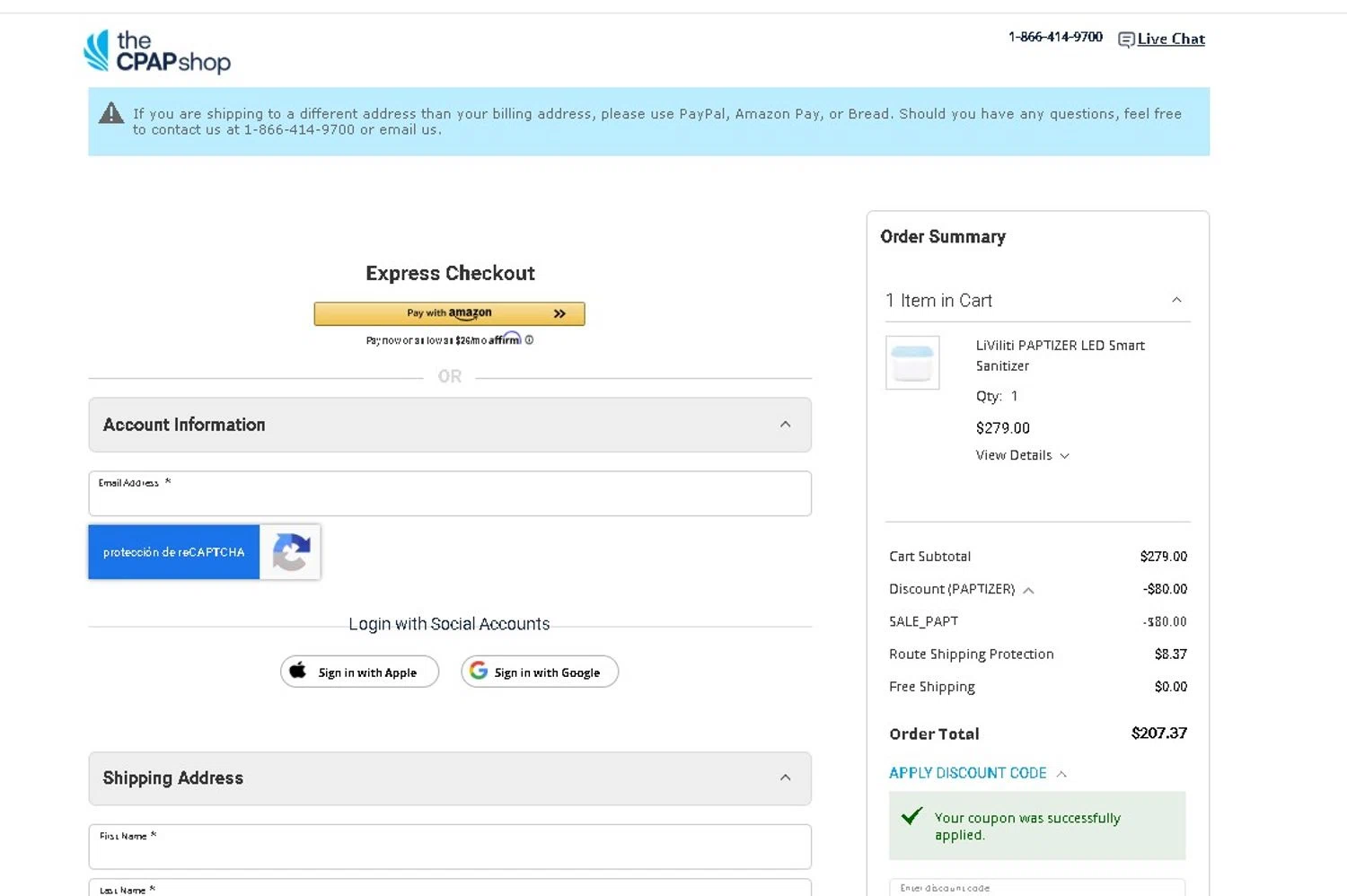Collapse the Discount (PAPTIZER) breakdown
Viewport: 1347px width, 896px height.
click(1028, 590)
